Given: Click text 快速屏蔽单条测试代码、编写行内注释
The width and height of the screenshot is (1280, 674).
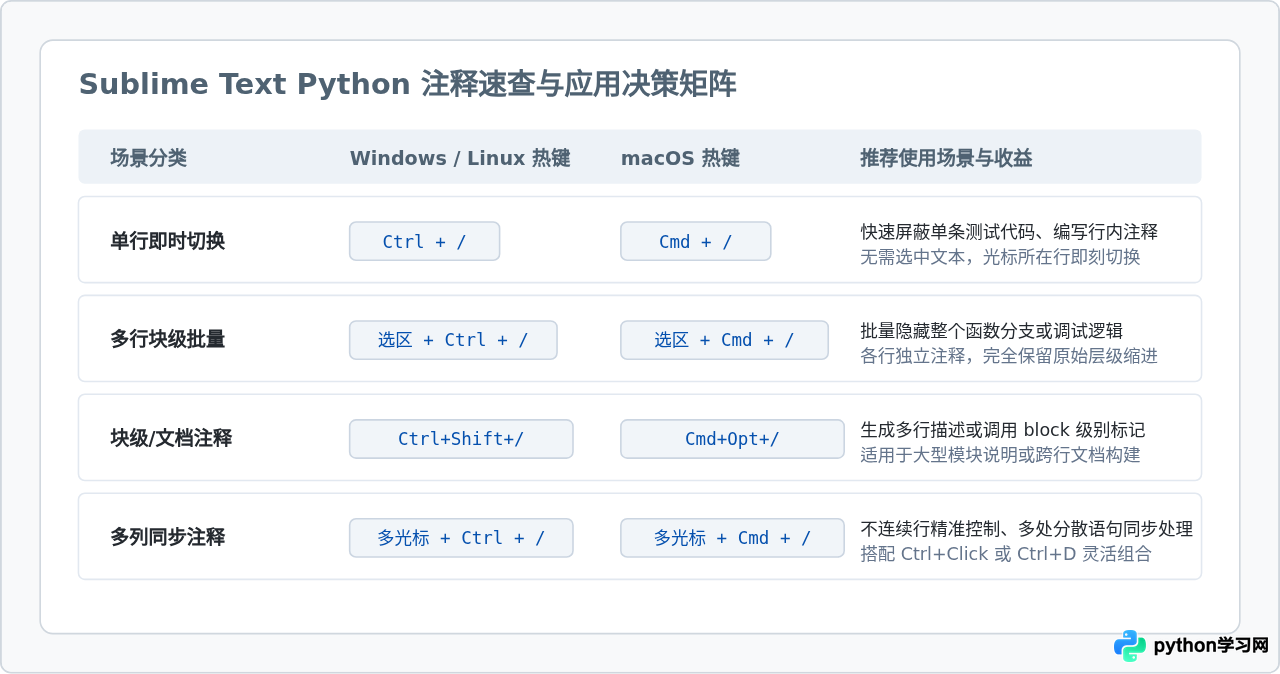Looking at the screenshot, I should click(1009, 231).
